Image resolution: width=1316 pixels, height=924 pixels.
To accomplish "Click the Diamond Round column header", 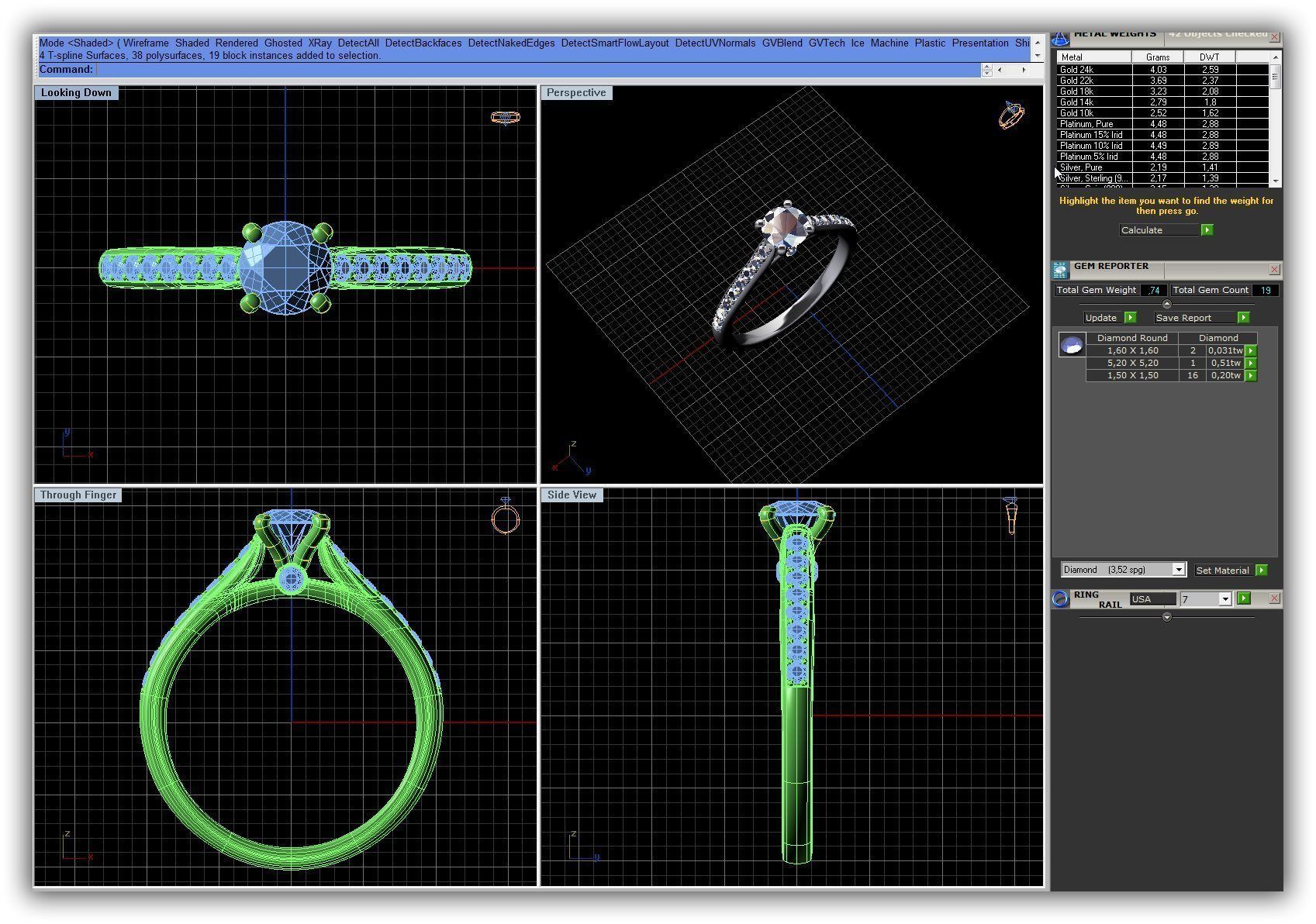I will pyautogui.click(x=1132, y=338).
